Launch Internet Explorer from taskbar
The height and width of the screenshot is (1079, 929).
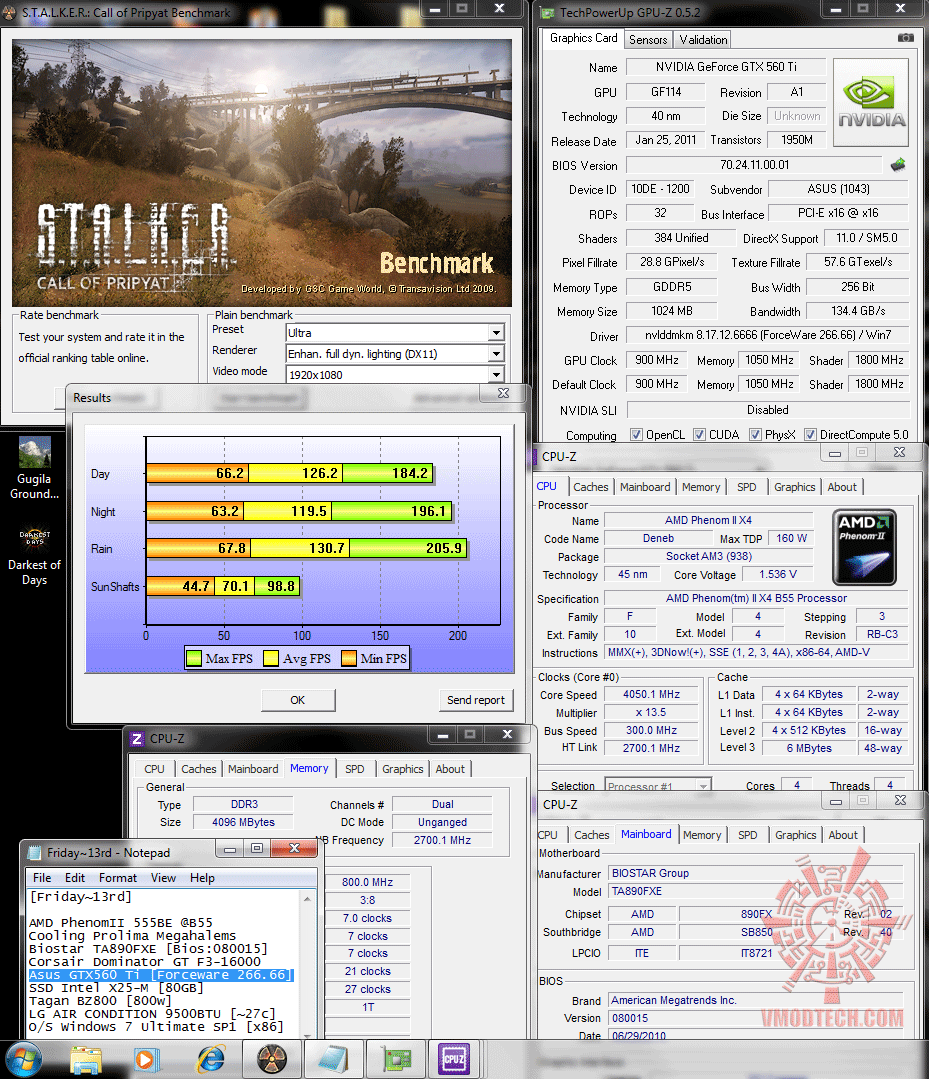pos(211,1060)
